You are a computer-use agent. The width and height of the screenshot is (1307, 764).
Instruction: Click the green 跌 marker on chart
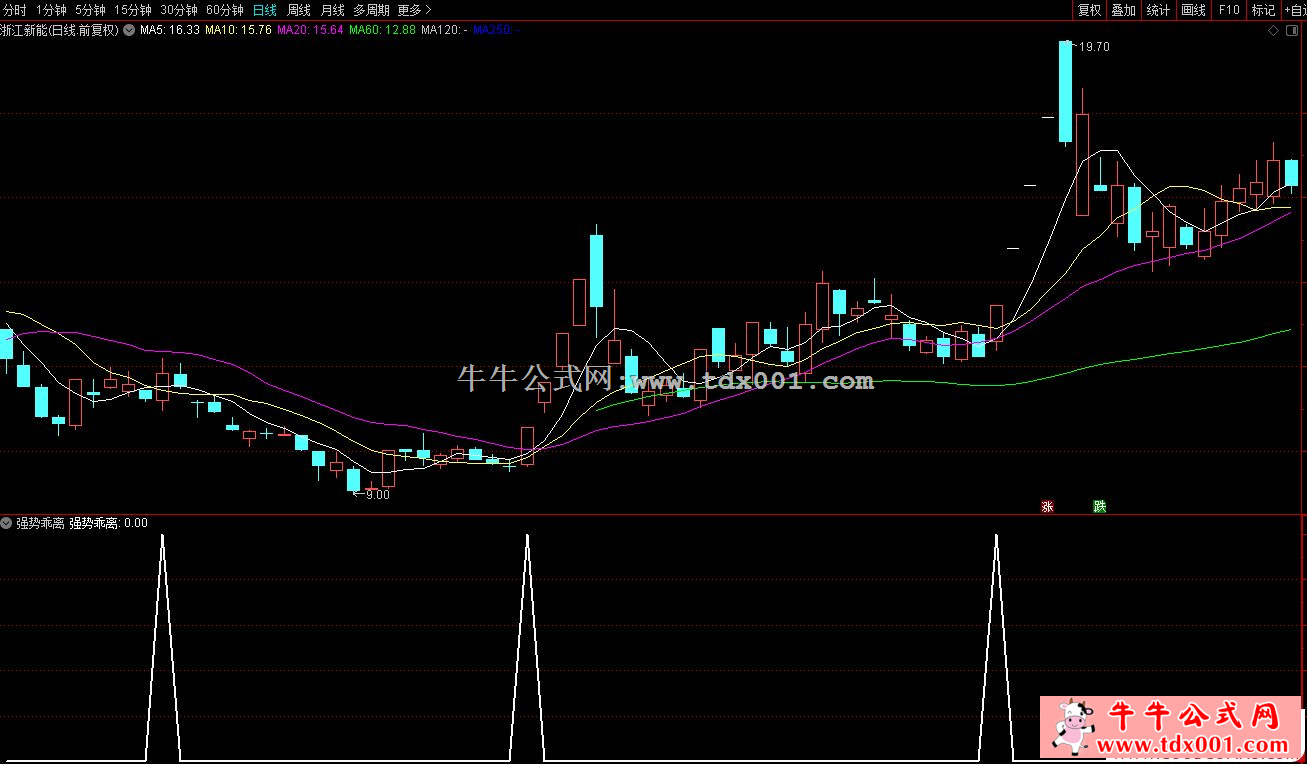pyautogui.click(x=1100, y=507)
